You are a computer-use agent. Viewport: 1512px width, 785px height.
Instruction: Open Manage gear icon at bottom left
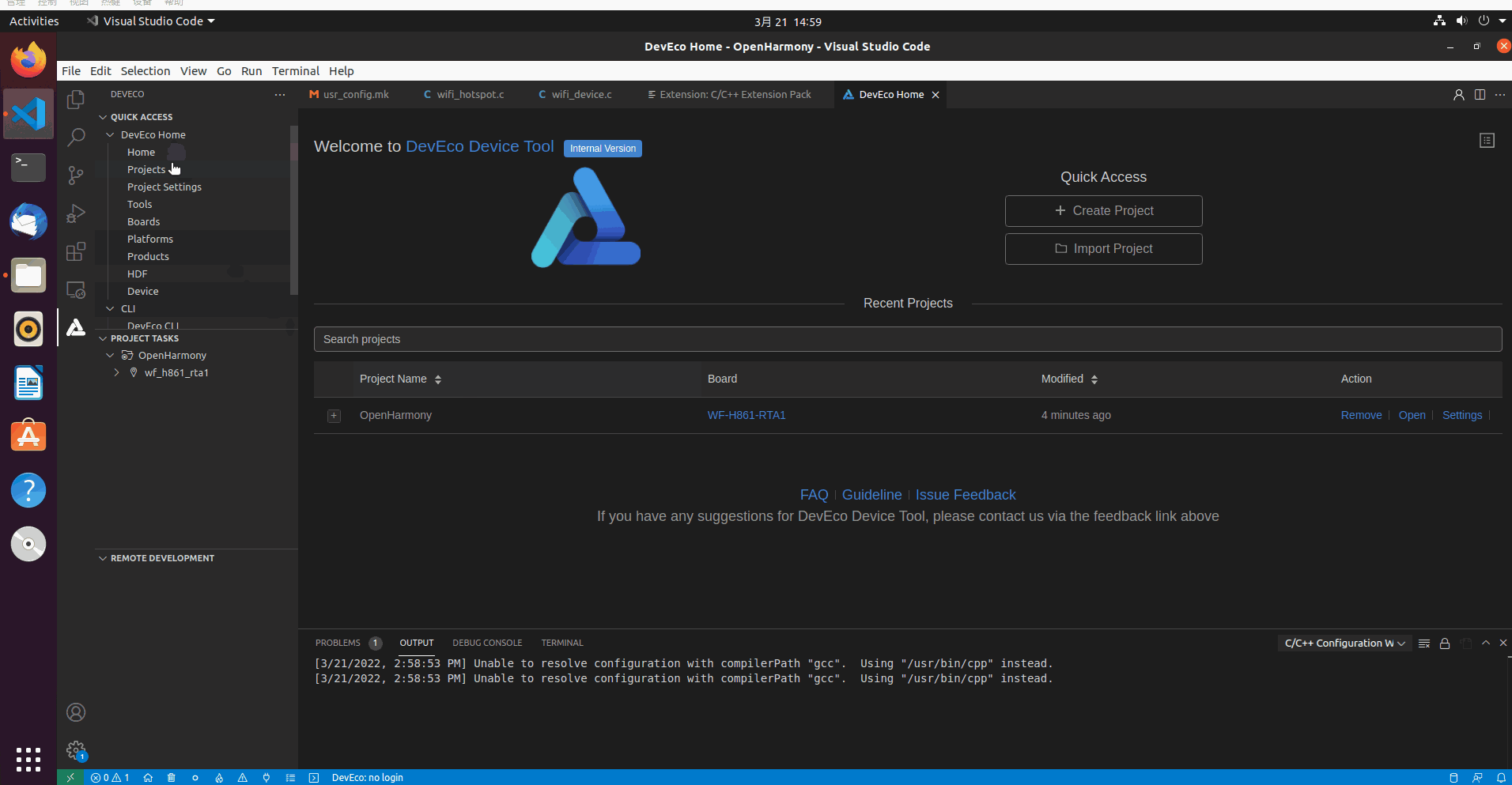76,750
